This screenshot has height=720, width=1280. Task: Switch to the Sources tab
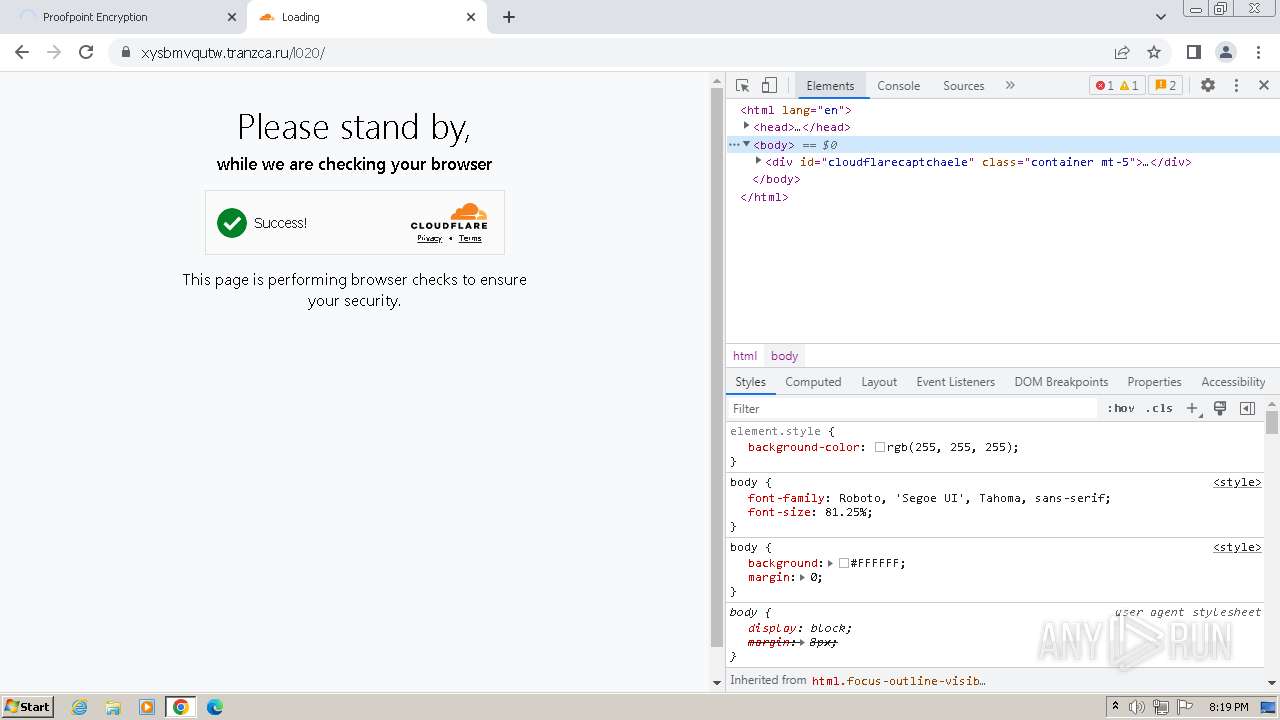point(963,86)
